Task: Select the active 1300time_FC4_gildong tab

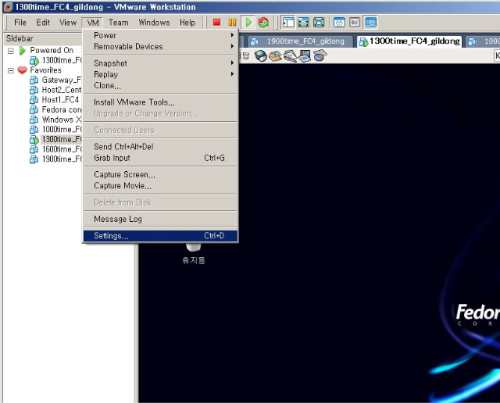Action: [x=410, y=41]
